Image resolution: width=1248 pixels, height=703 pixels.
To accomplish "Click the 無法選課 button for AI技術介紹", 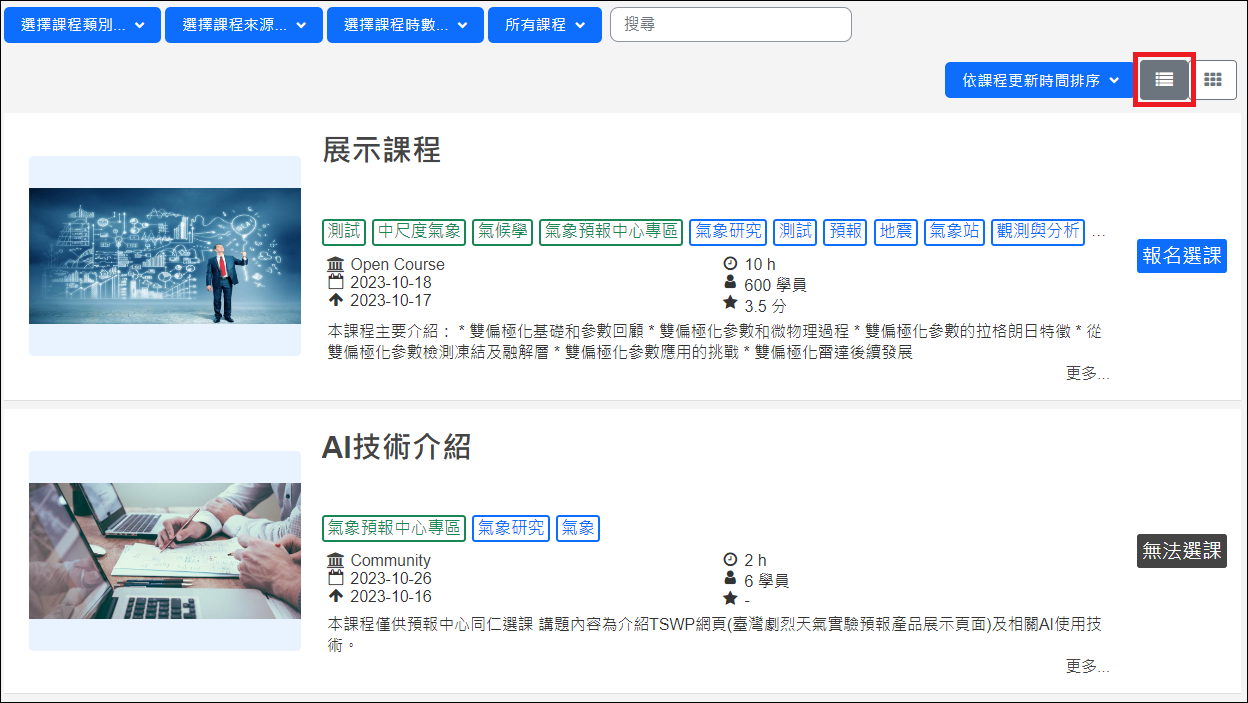I will [1182, 551].
